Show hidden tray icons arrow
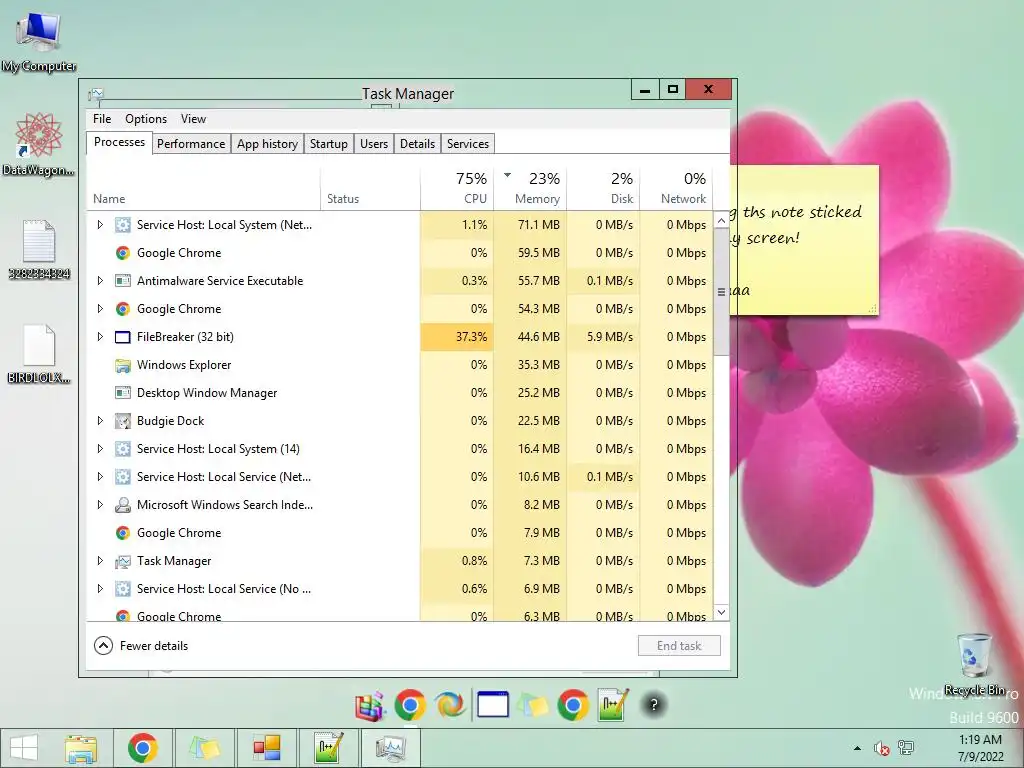Image resolution: width=1024 pixels, height=768 pixels. point(857,748)
